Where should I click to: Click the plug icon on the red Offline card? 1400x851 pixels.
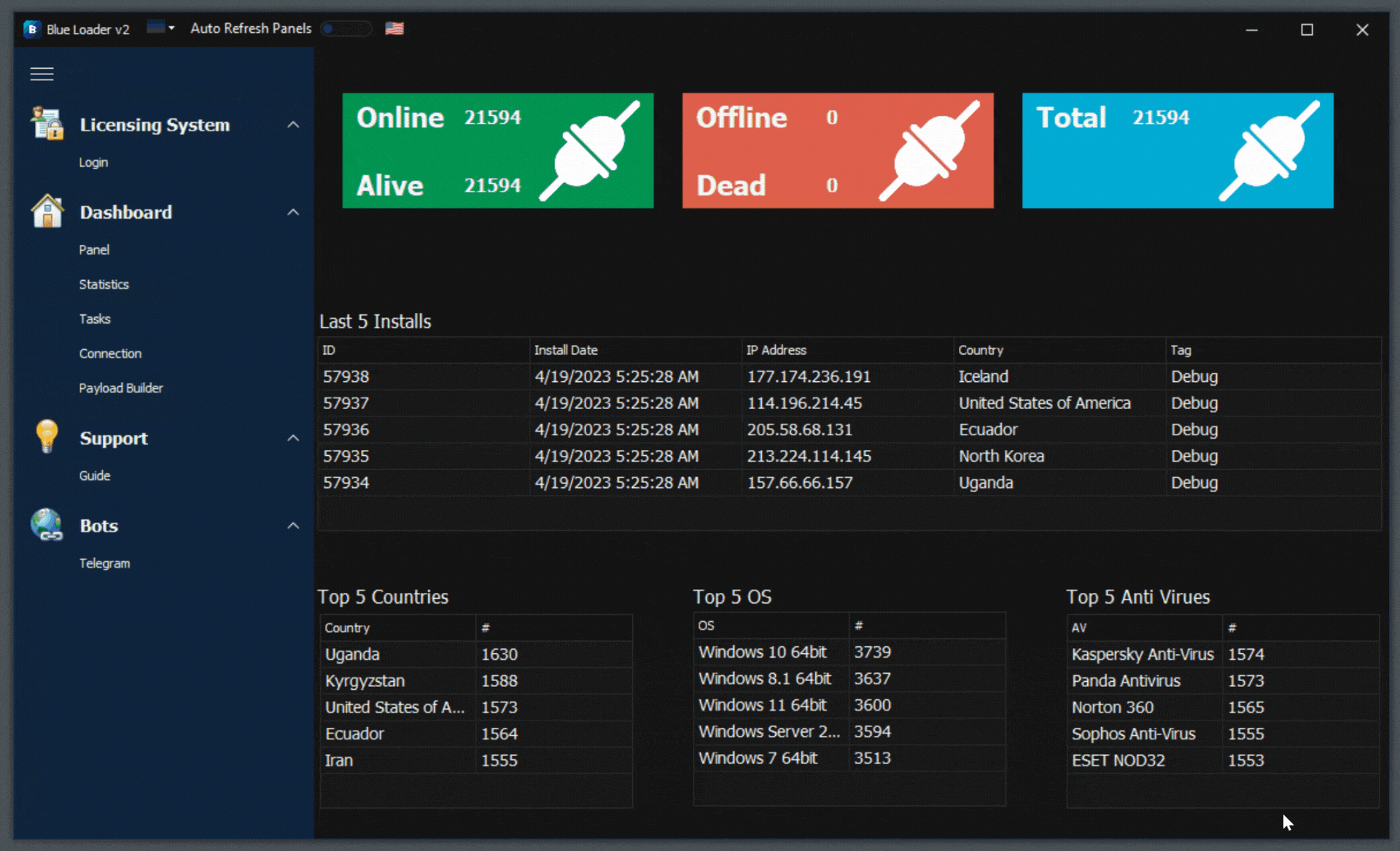930,151
